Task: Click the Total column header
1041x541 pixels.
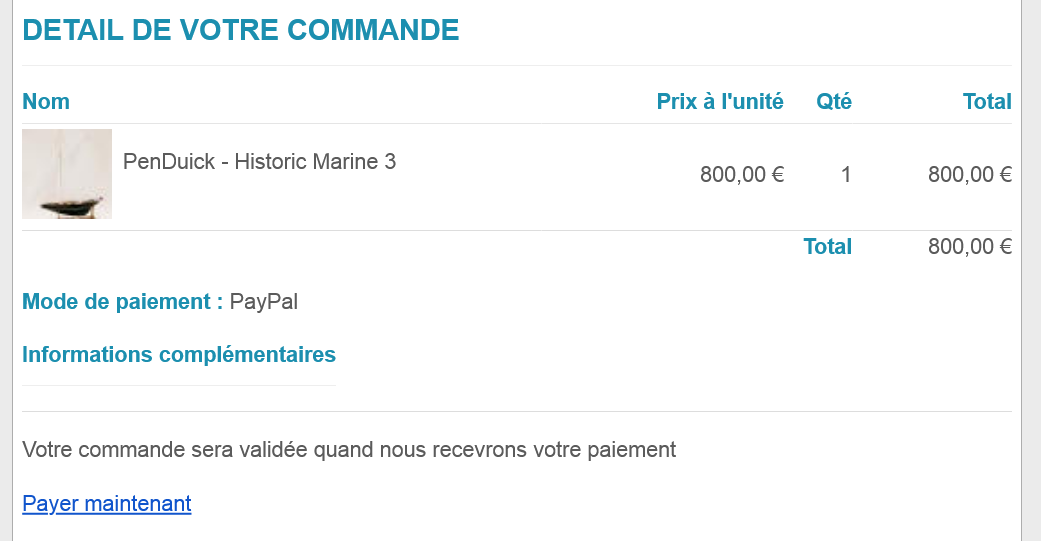Action: point(987,101)
